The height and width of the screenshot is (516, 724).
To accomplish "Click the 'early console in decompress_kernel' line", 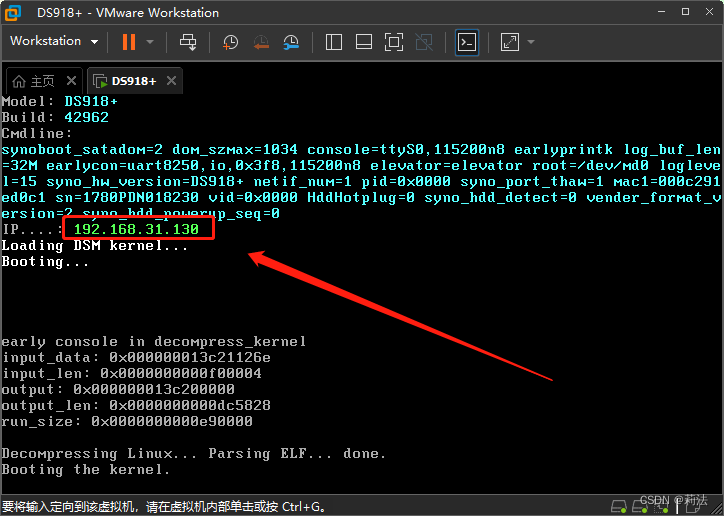I will pos(153,342).
